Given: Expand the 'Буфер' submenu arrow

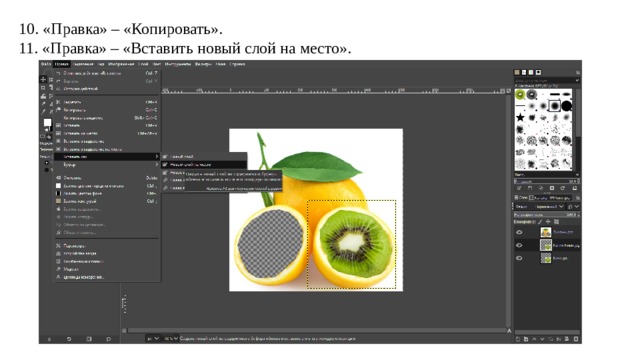Looking at the screenshot, I should point(157,164).
